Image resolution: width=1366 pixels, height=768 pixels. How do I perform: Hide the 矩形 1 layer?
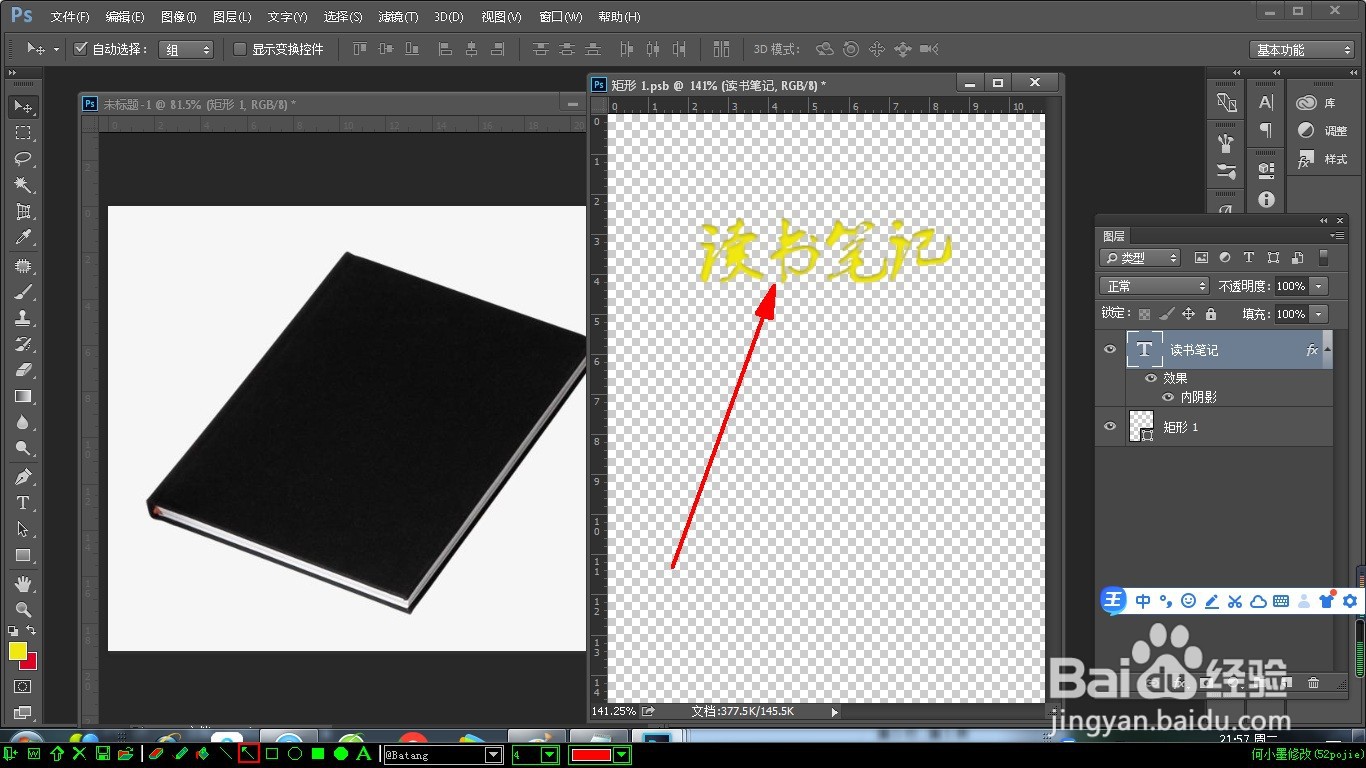click(x=1109, y=427)
